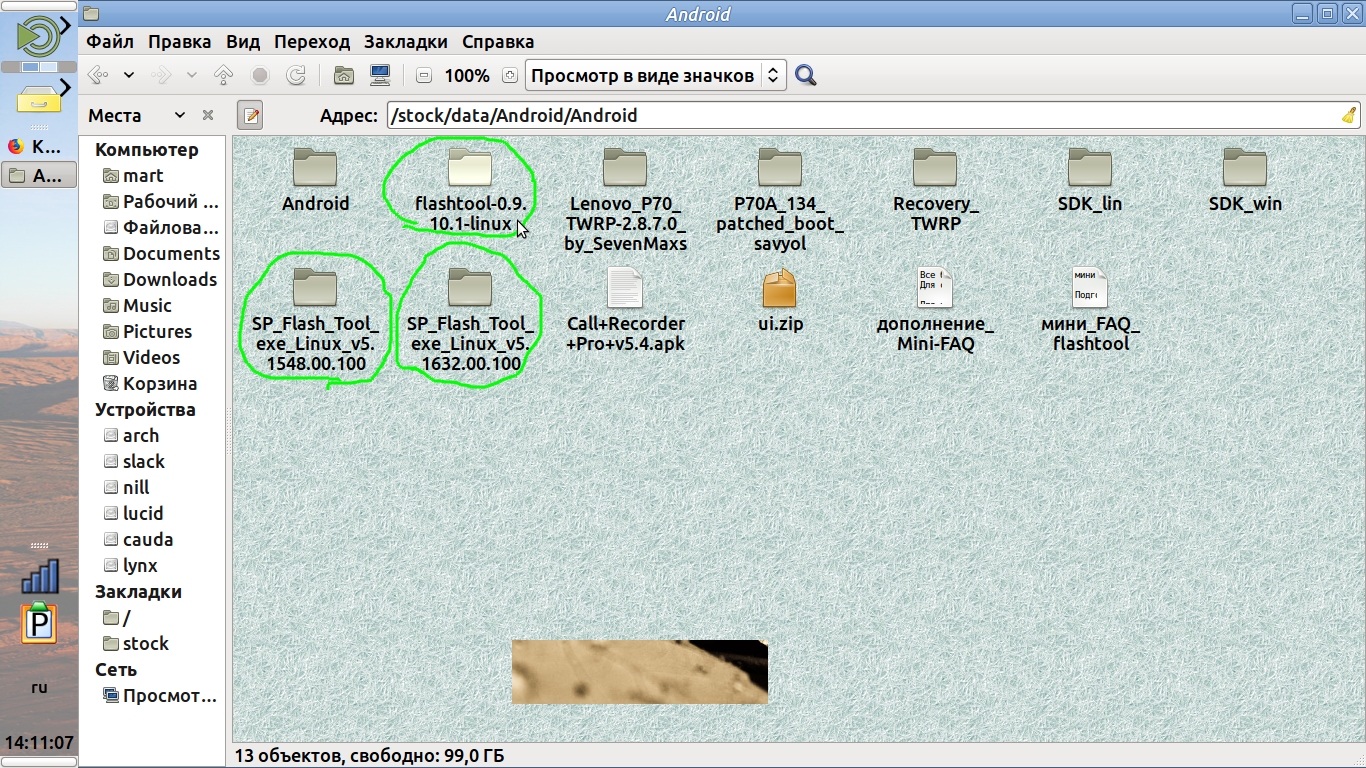Open the Вид menu
Screen dimensions: 1366x768
click(x=243, y=42)
